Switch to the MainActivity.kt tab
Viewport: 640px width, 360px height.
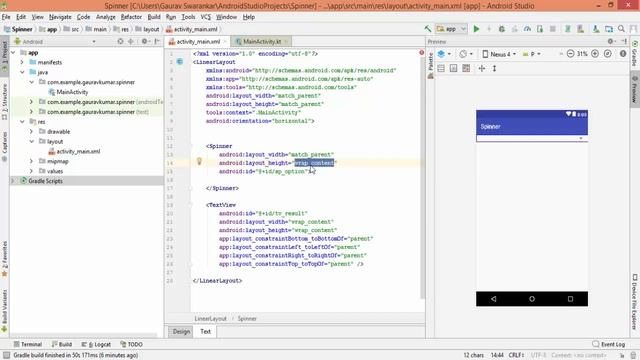click(262, 42)
